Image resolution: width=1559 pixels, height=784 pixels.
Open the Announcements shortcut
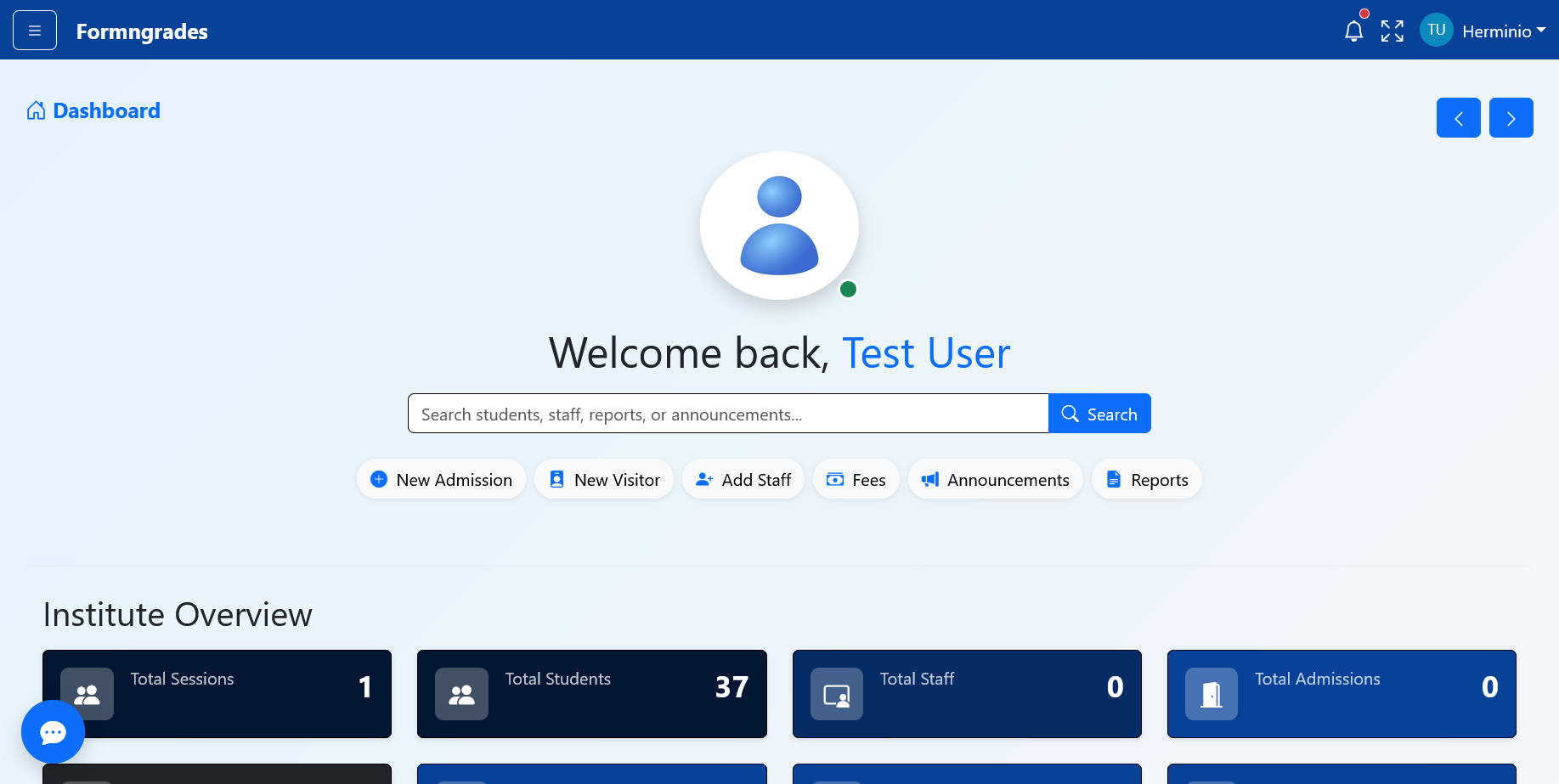995,480
